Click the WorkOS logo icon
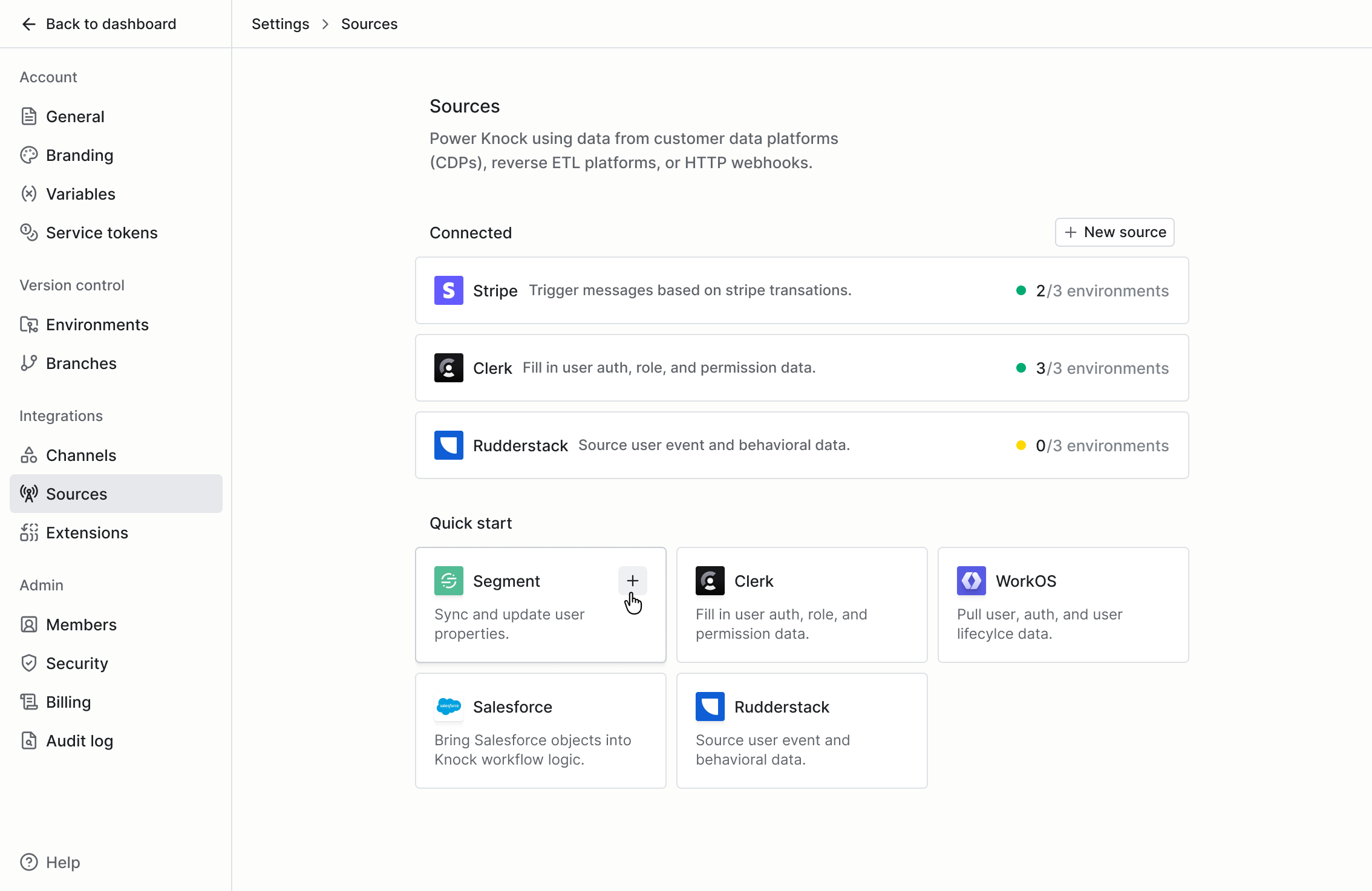 971,581
